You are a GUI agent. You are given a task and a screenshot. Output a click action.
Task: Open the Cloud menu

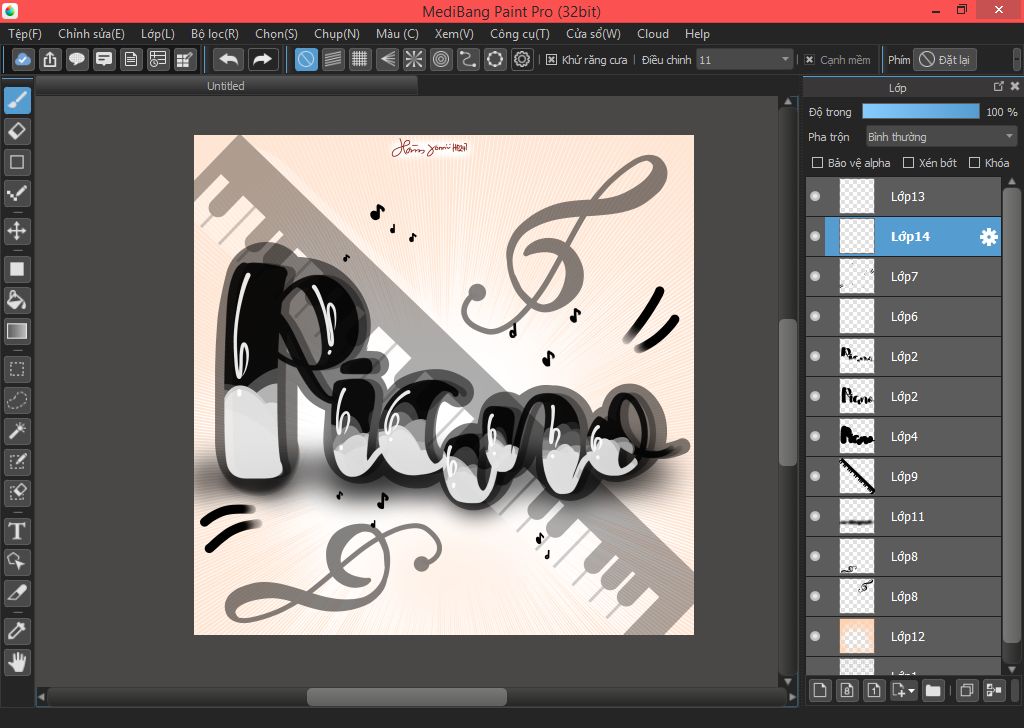click(x=653, y=34)
